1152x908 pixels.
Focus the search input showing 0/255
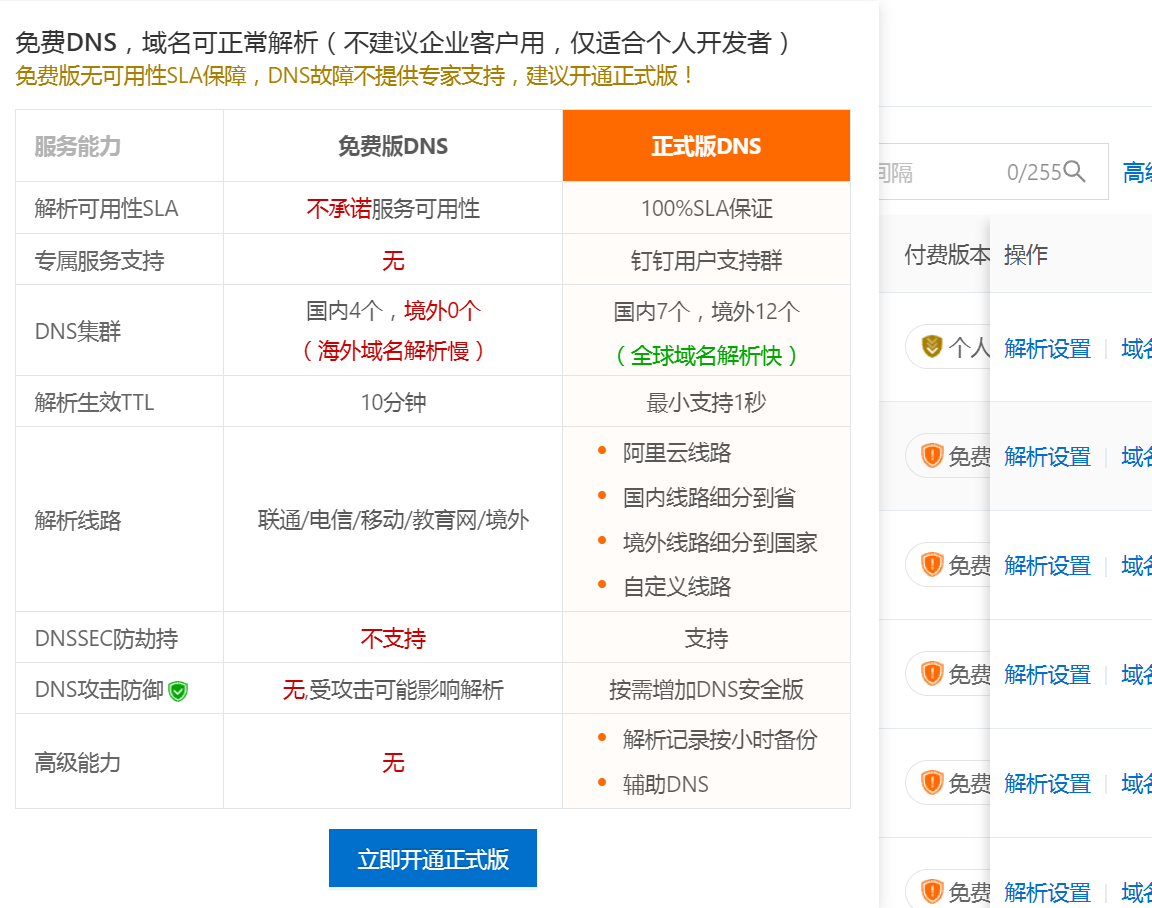[x=950, y=172]
